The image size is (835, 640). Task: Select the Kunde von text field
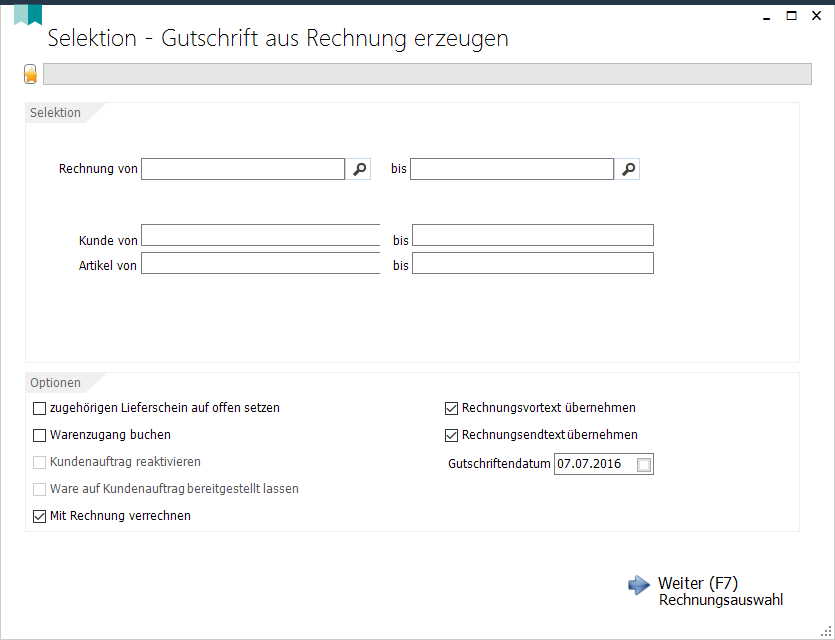click(260, 235)
